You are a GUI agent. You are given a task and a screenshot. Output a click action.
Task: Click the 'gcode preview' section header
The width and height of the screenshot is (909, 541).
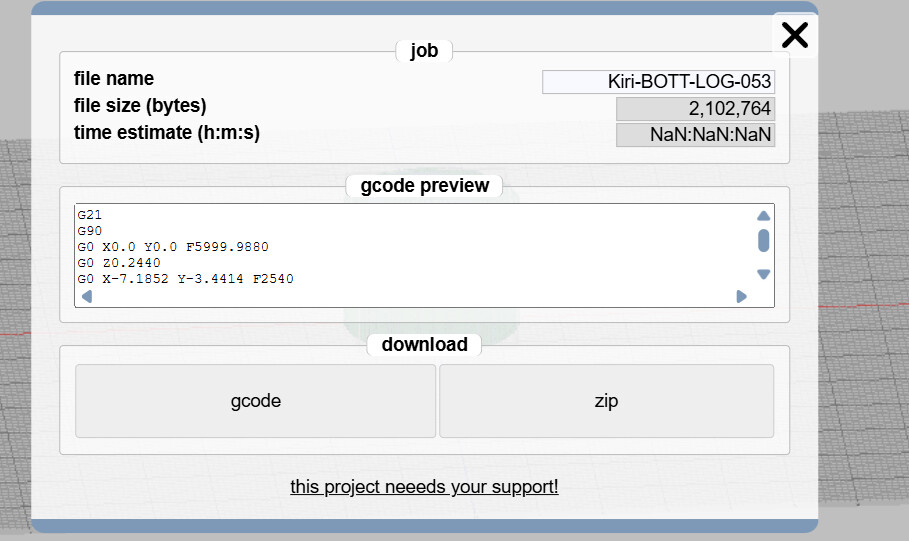(x=424, y=186)
